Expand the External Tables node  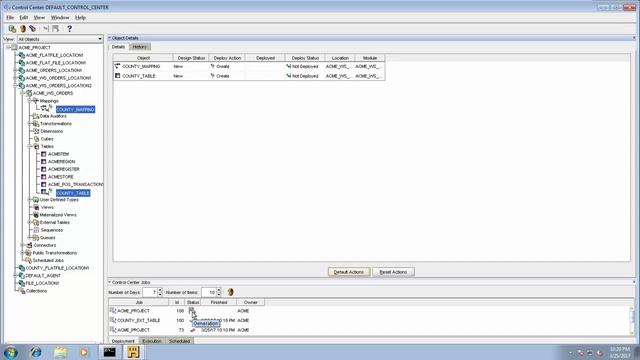tap(30, 222)
